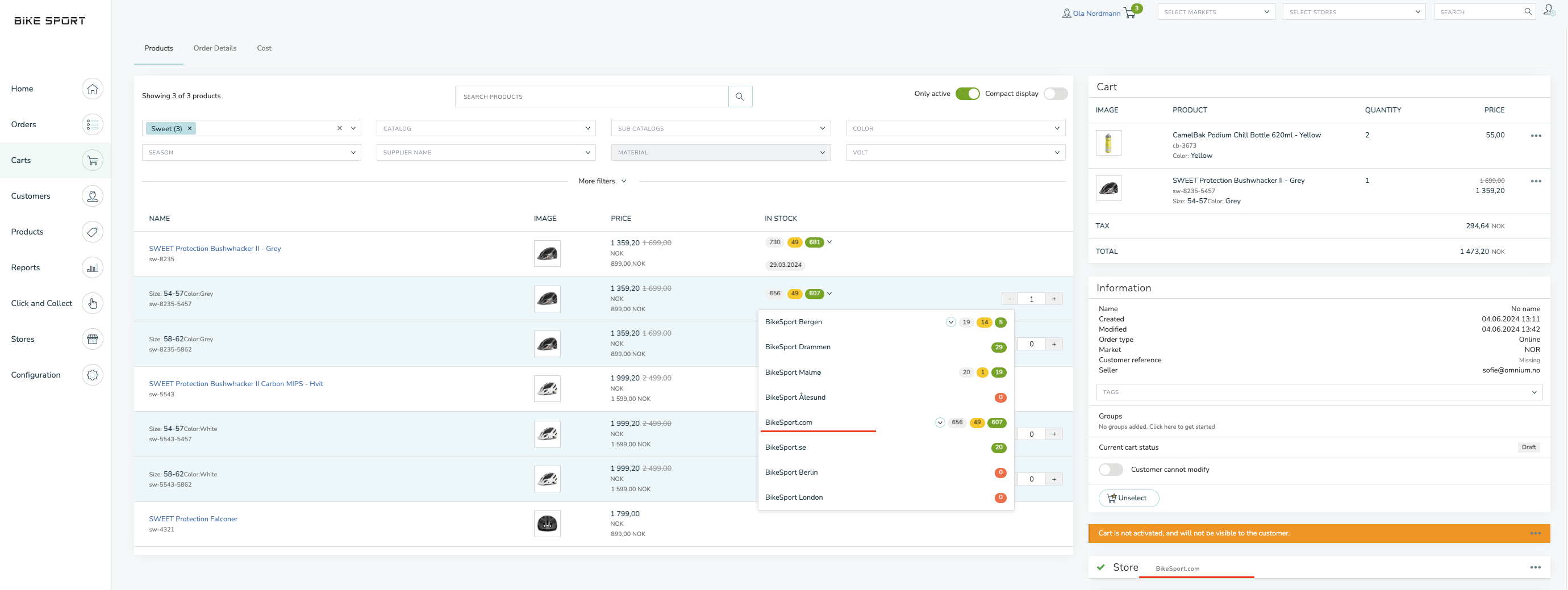Open the Home sidebar icon

(x=93, y=89)
